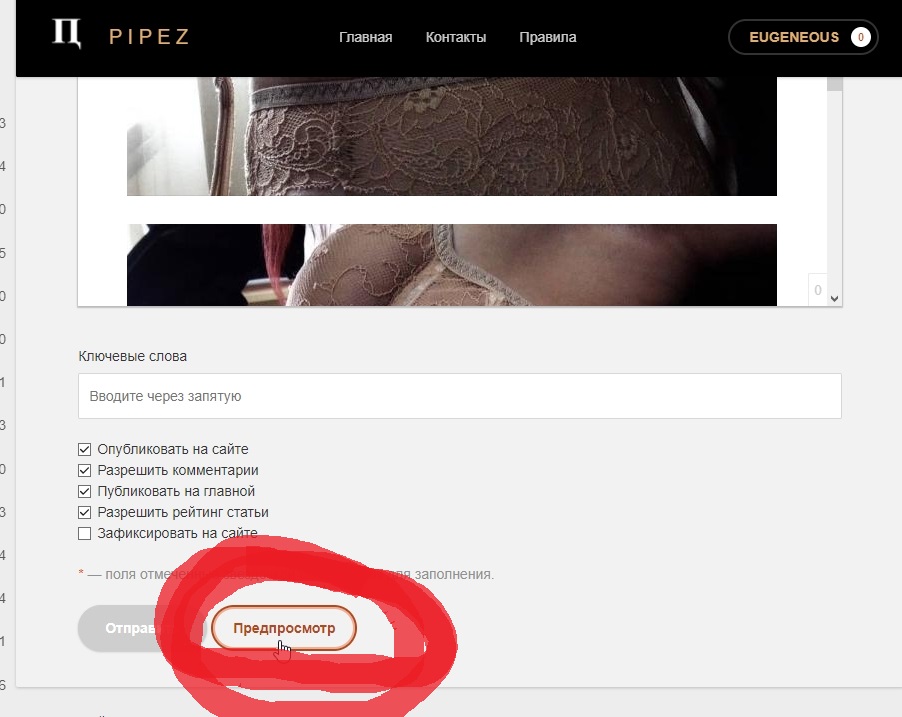Open the Правила menu item
Viewport: 902px width, 717px height.
click(x=548, y=37)
